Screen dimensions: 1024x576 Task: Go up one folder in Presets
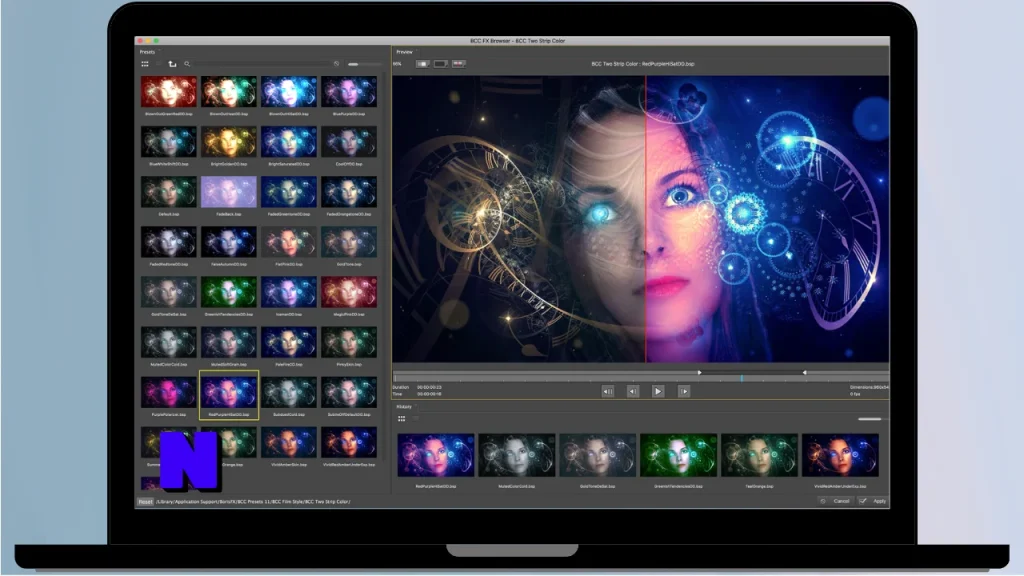coord(172,64)
